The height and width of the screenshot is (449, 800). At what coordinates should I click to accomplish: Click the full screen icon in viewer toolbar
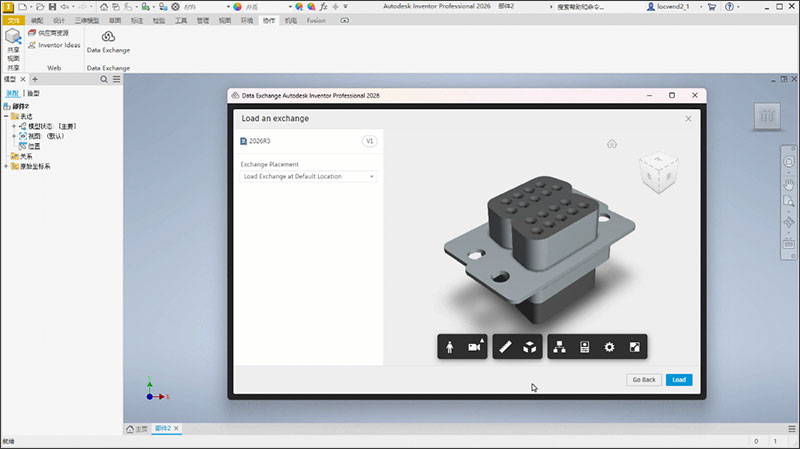[634, 347]
